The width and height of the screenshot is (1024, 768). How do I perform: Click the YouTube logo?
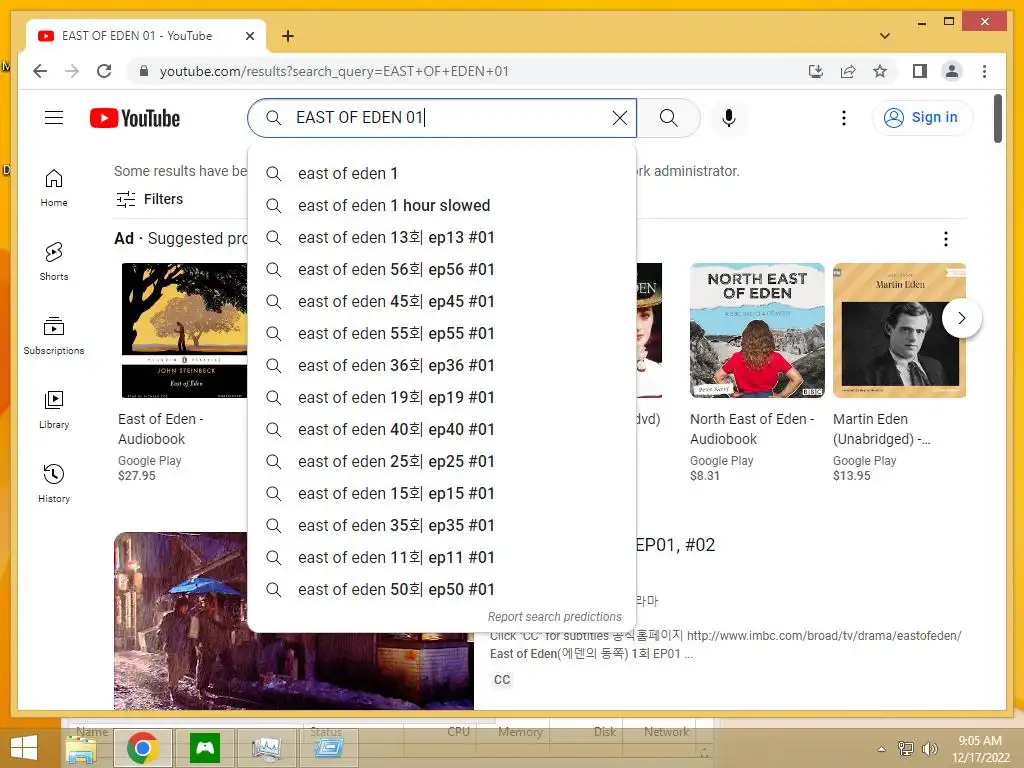point(135,118)
